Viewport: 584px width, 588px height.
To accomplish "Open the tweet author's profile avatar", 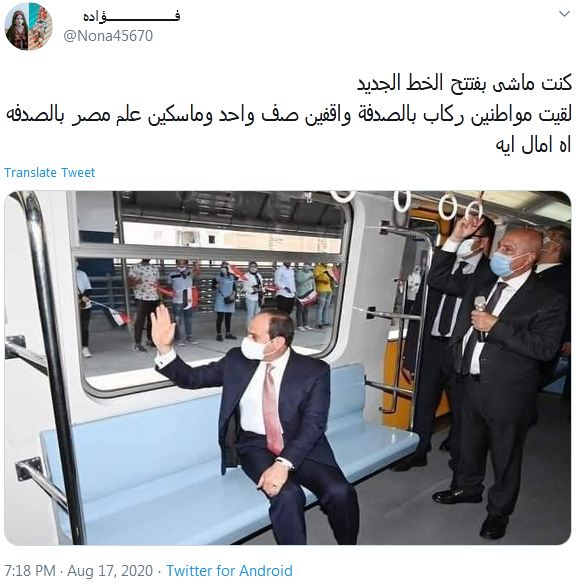I will click(28, 26).
